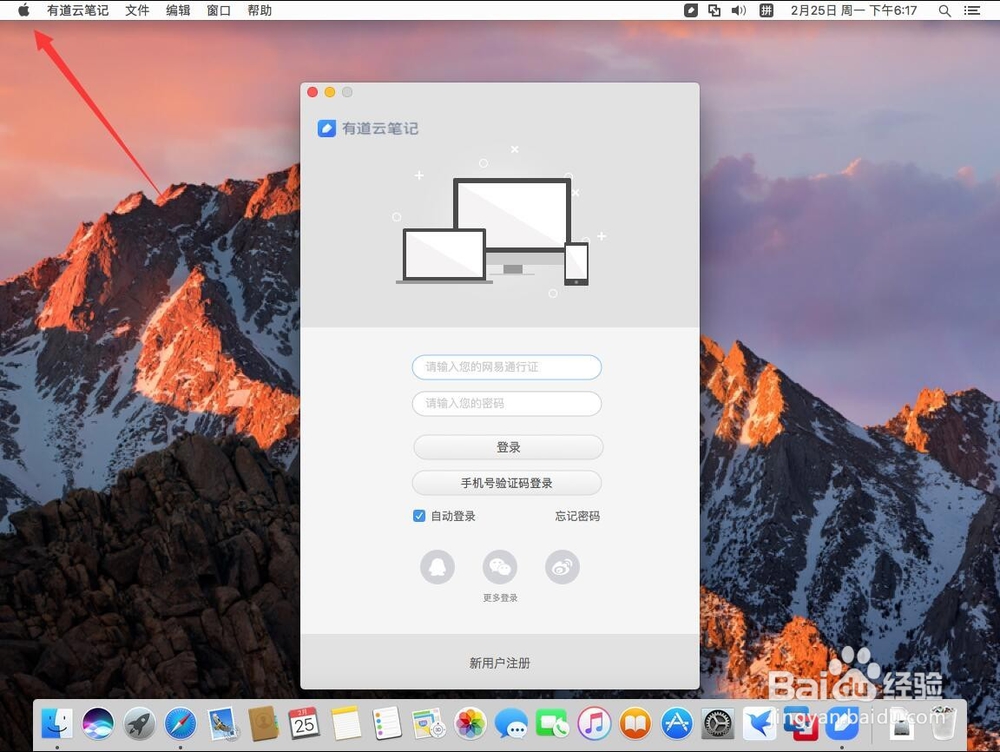Open Mail stamp icon in the Dock
The width and height of the screenshot is (1000, 752).
pos(222,724)
